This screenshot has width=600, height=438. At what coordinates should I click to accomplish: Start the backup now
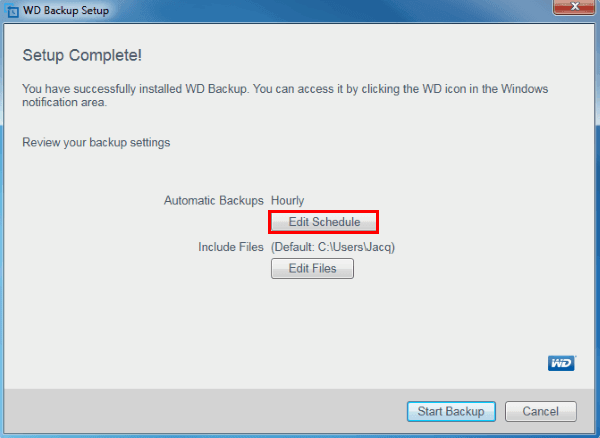point(450,411)
